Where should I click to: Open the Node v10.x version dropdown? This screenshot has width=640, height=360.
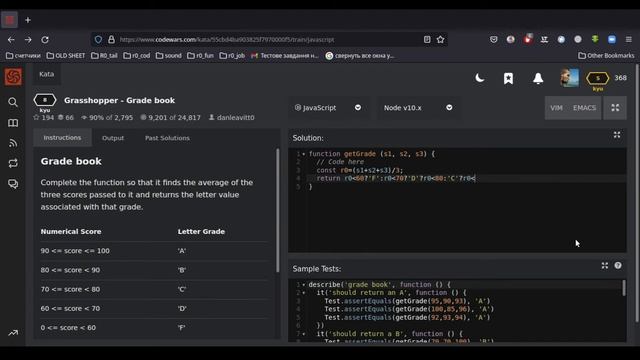418,108
